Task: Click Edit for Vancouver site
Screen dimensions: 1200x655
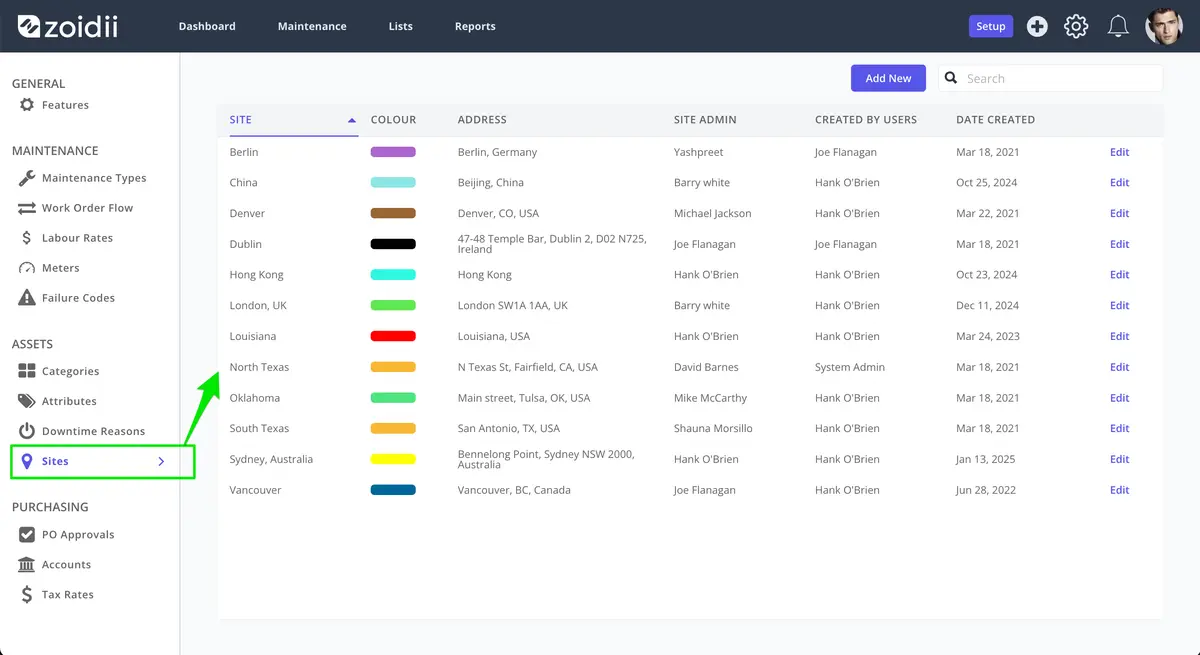Action: coord(1119,490)
